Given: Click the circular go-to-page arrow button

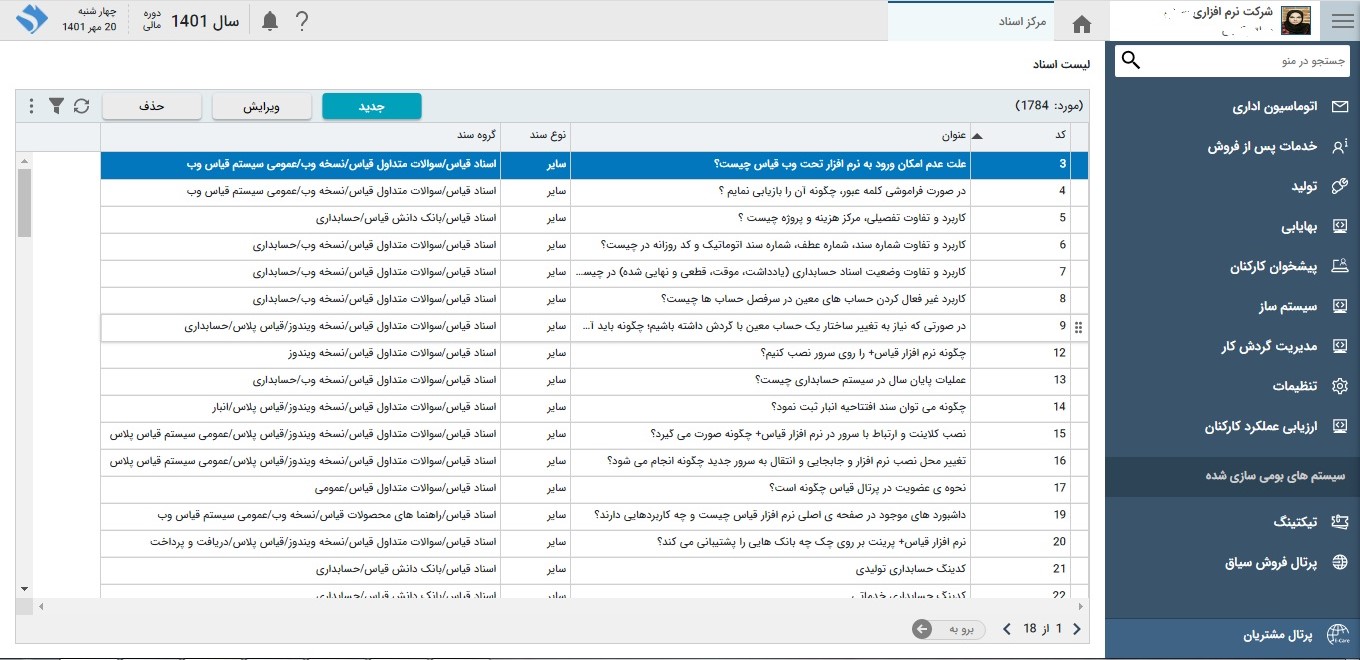Looking at the screenshot, I should [922, 629].
